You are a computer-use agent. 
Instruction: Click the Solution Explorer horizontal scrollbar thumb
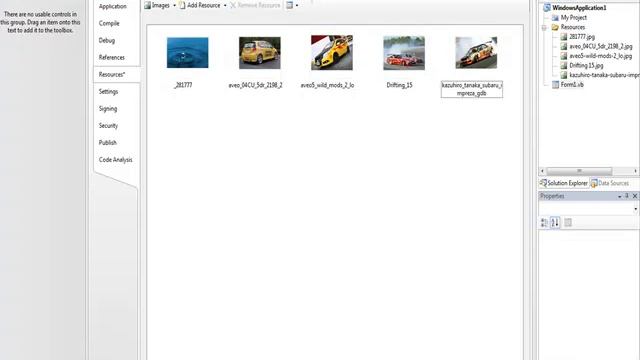click(x=579, y=171)
